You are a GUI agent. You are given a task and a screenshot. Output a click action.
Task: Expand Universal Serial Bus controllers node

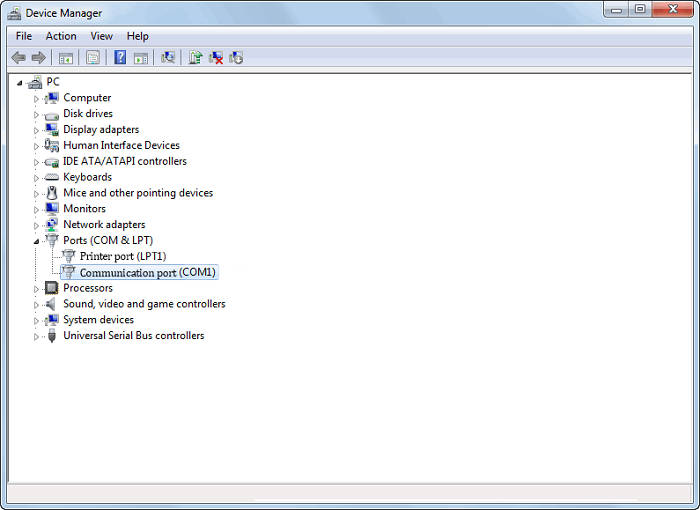(36, 337)
